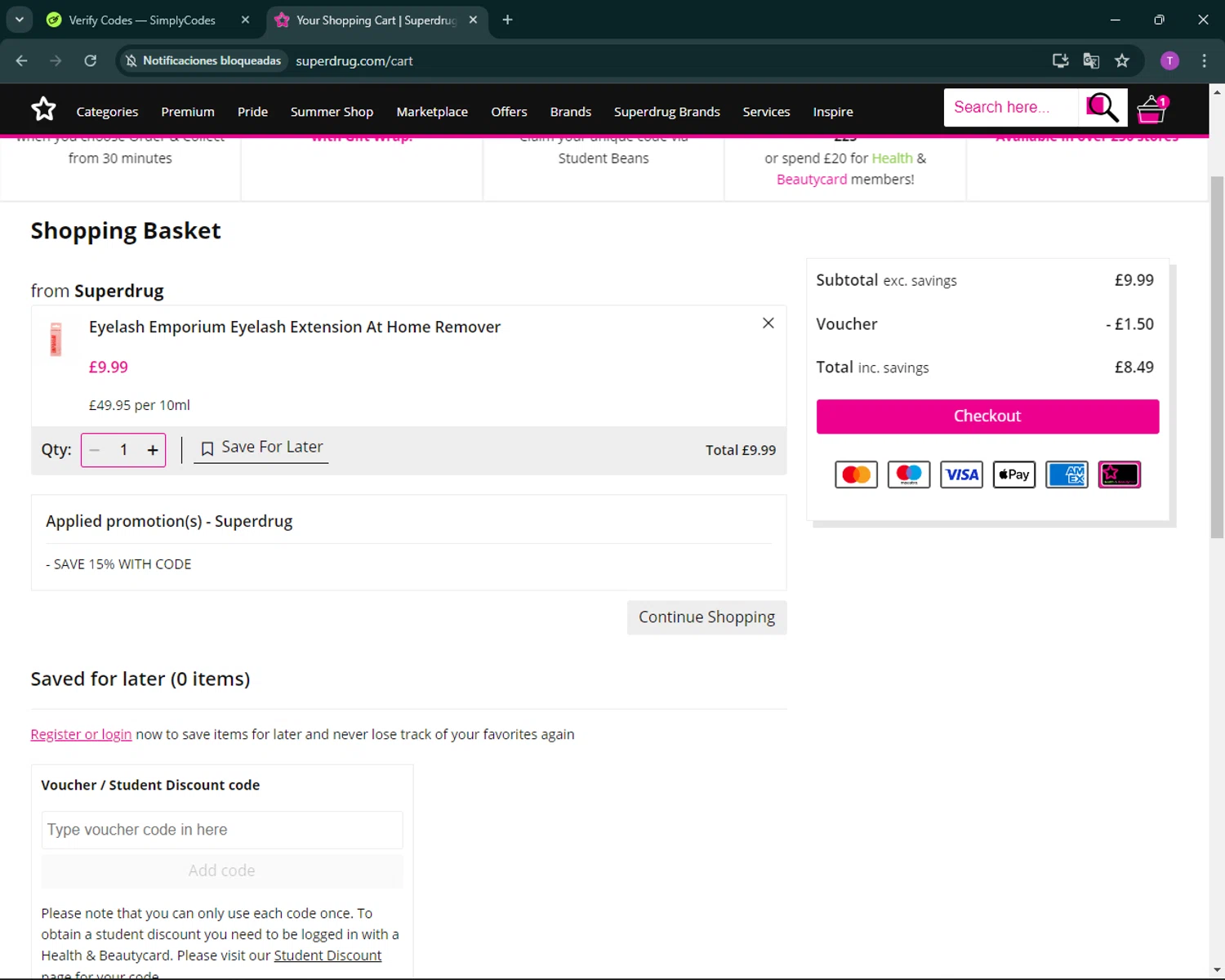Open the Inspire menu

(x=833, y=112)
